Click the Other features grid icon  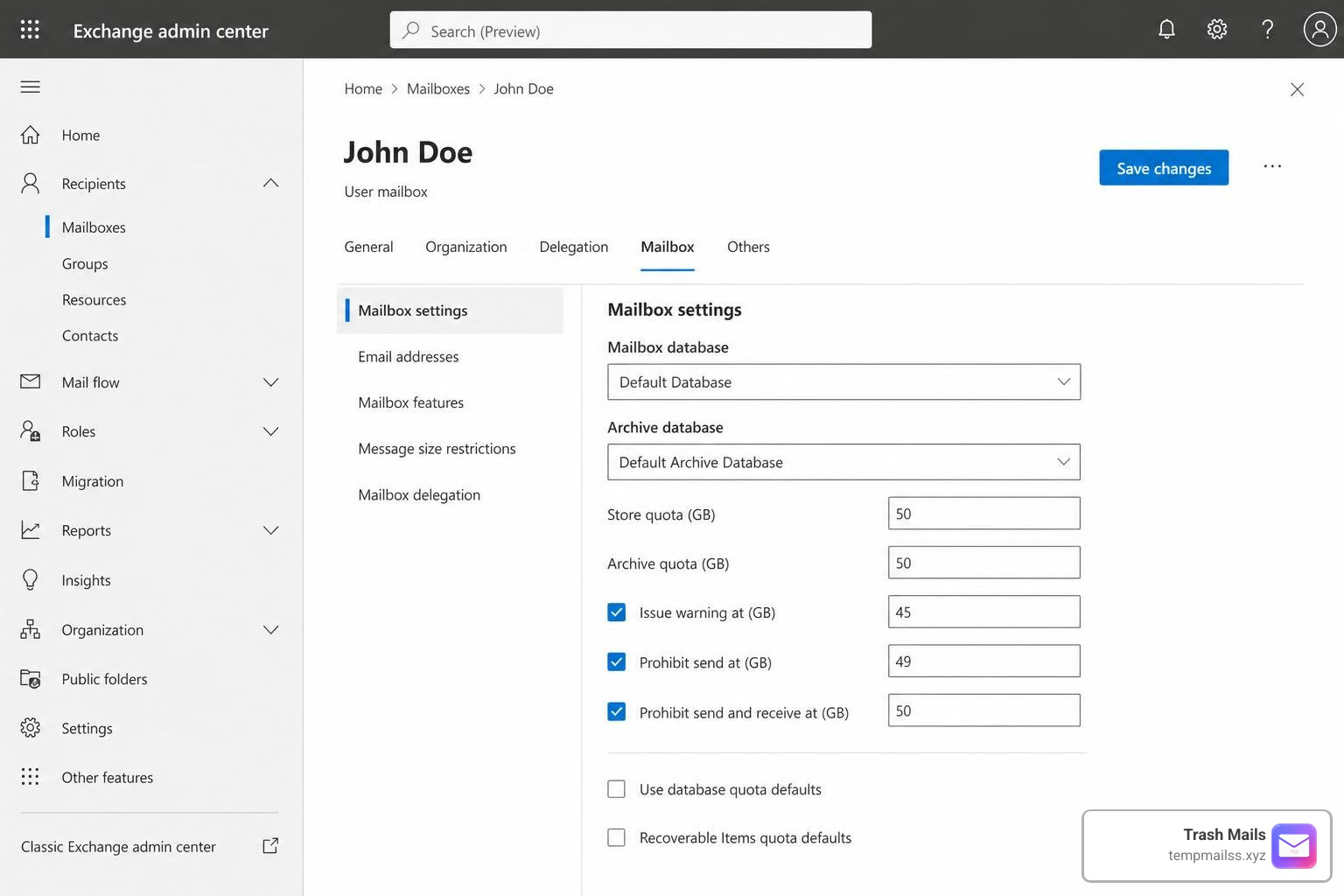tap(30, 777)
